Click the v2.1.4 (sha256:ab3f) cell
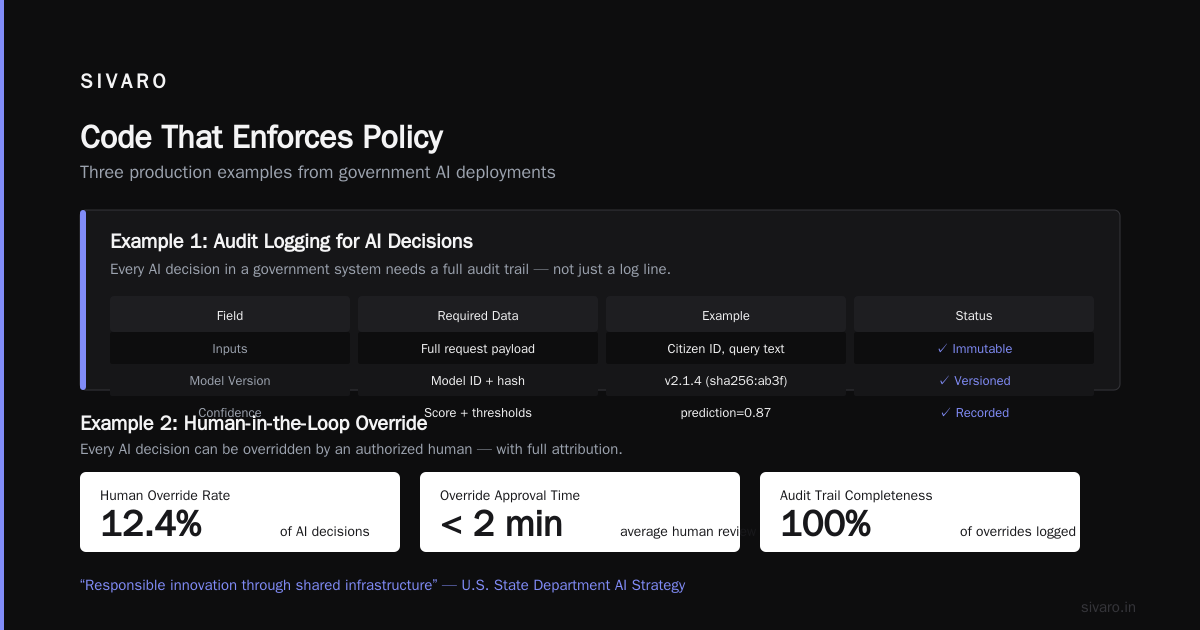This screenshot has width=1200, height=630. (726, 381)
